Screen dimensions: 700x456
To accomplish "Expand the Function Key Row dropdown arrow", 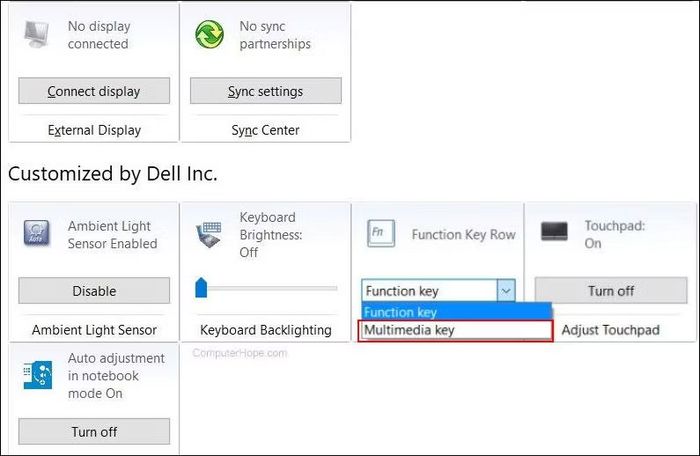I will pyautogui.click(x=506, y=291).
